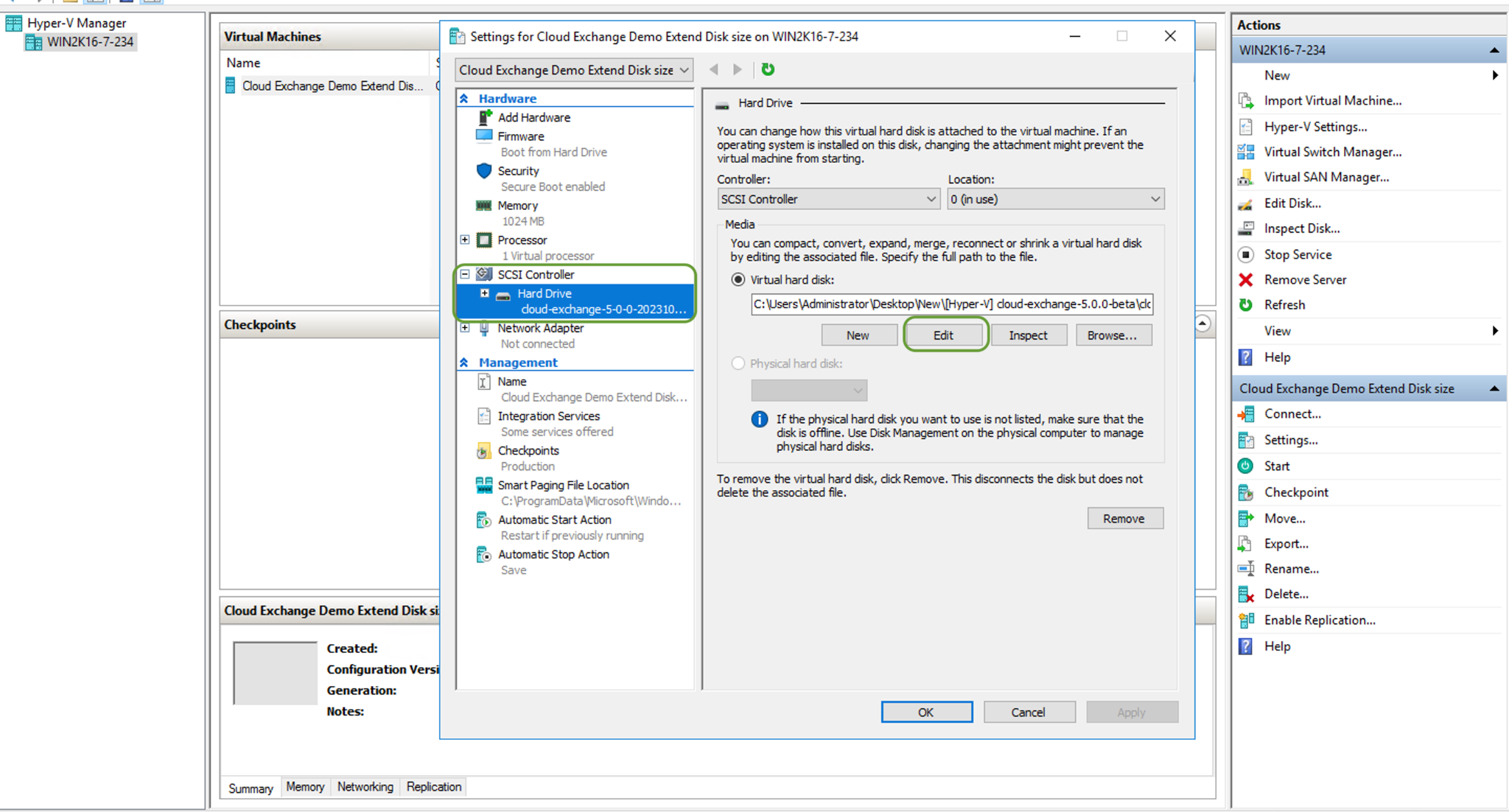Expand the Processor tree node
Screen dimensions: 1509x812
(x=465, y=239)
